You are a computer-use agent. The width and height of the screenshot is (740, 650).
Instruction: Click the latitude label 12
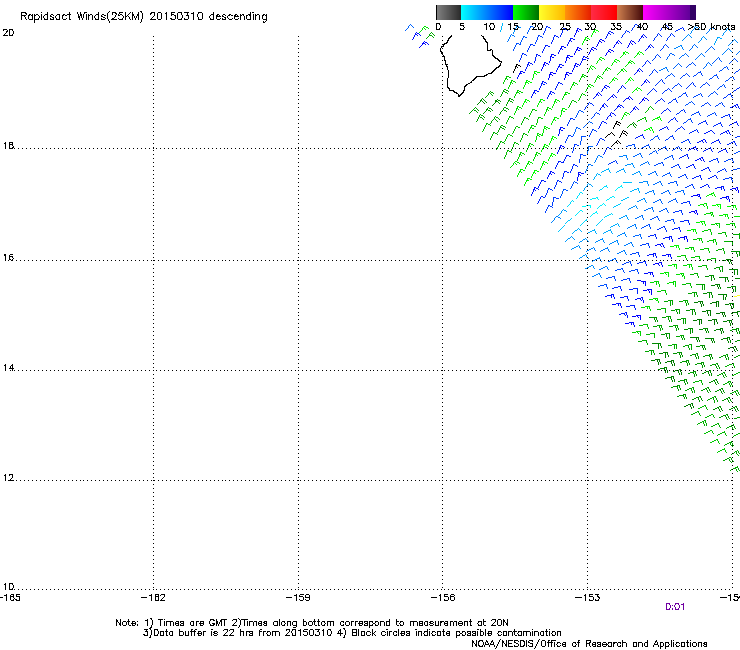[x=8, y=478]
